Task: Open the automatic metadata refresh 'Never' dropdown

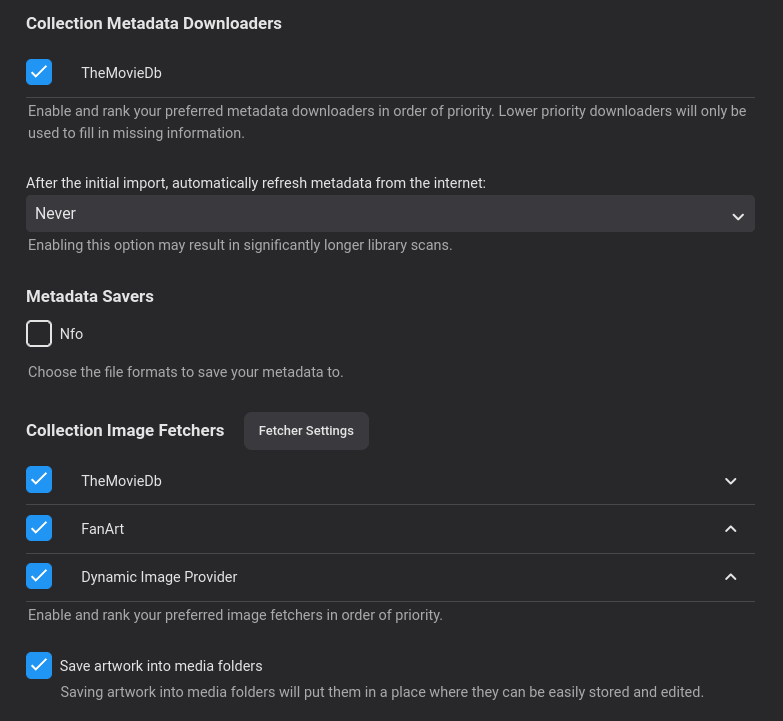Action: [390, 214]
